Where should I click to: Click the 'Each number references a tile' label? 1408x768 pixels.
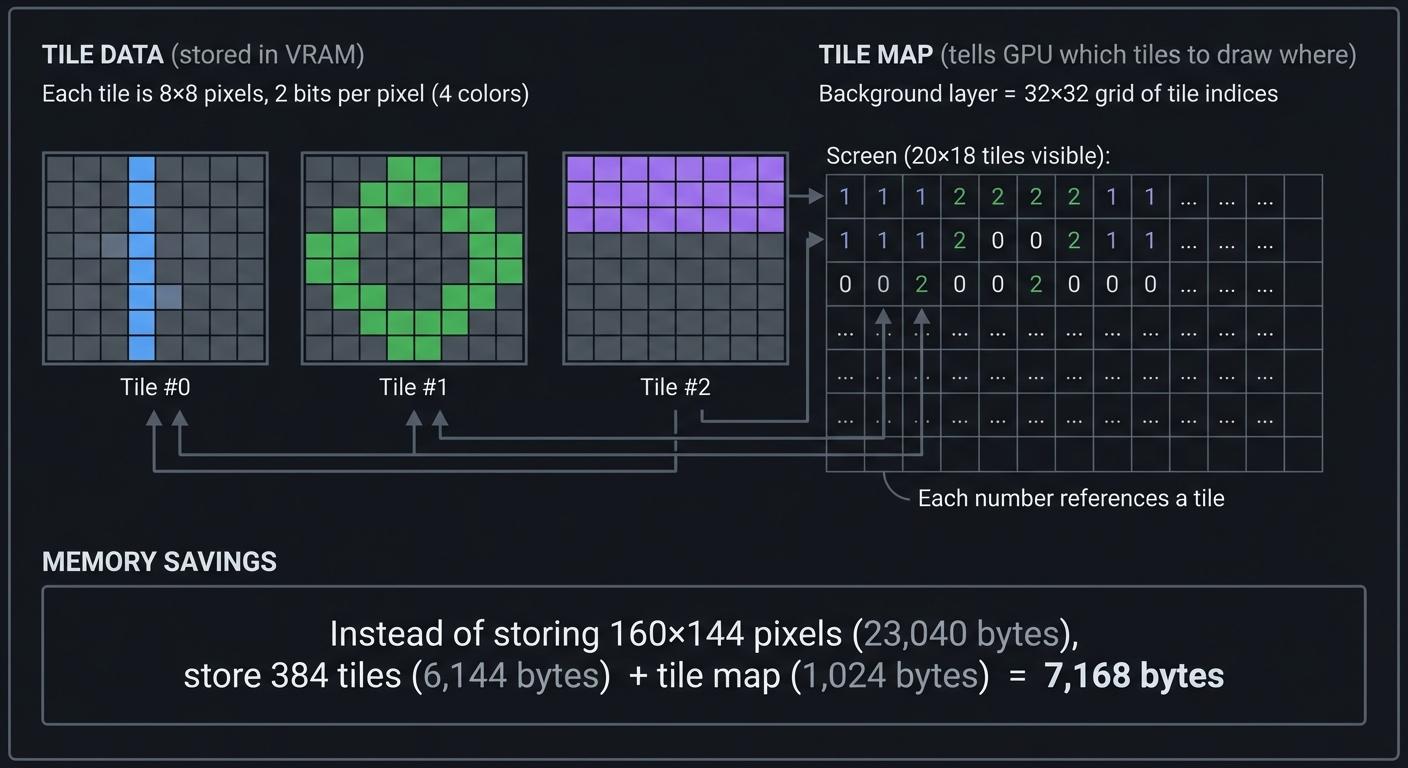(1071, 498)
